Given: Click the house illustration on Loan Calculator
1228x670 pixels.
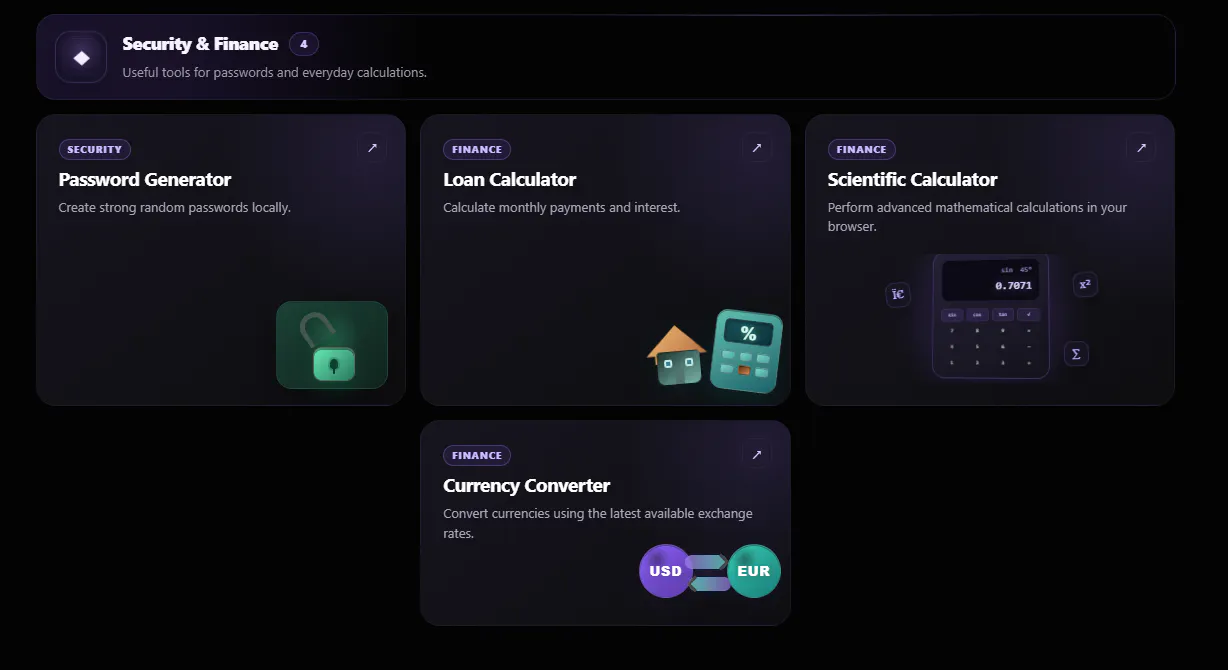Looking at the screenshot, I should point(677,355).
